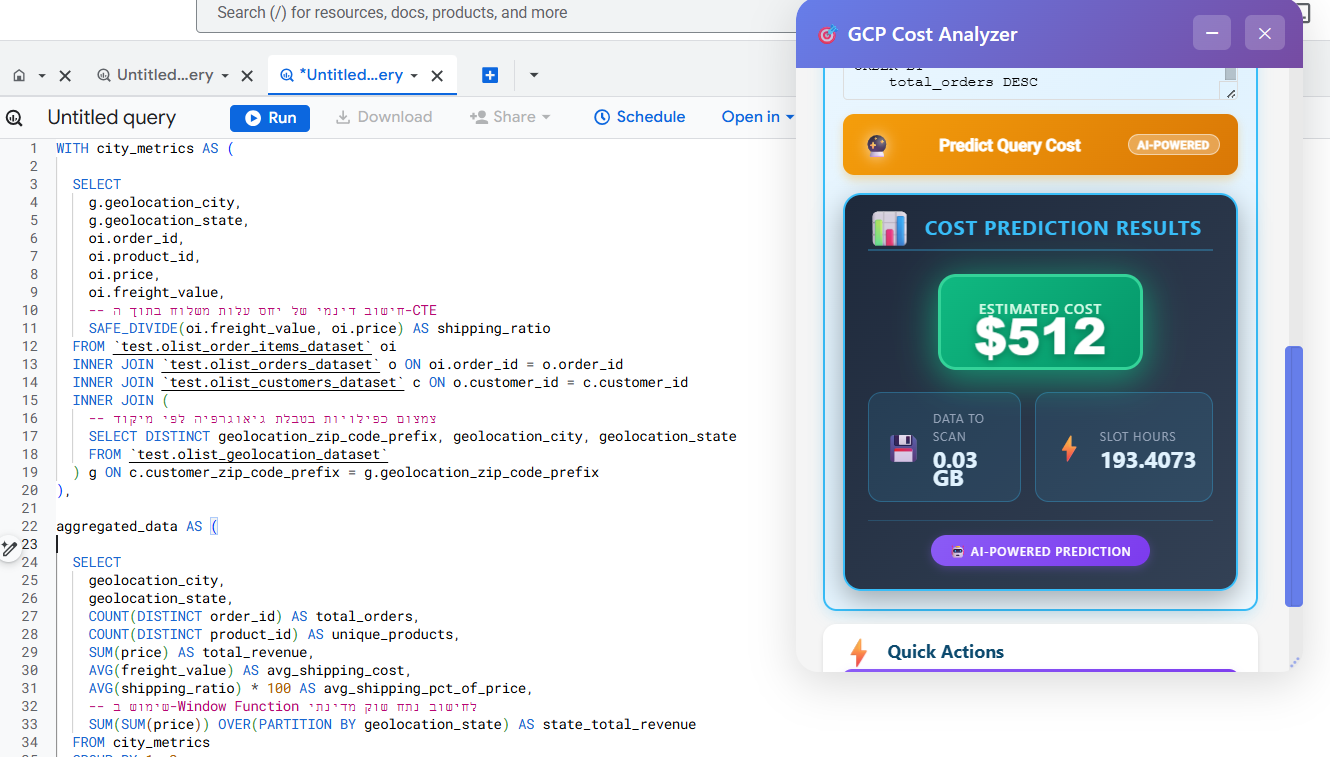The image size is (1330, 757).
Task: Click the robot icon on Predict Query Cost
Action: [878, 144]
